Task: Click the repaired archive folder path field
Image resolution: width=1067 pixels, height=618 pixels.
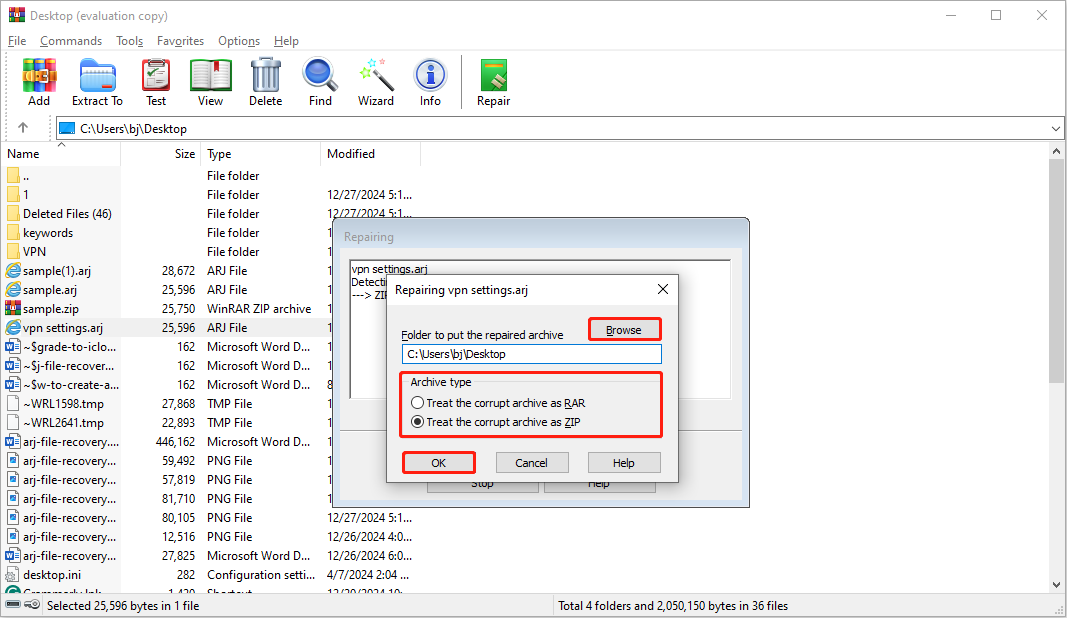Action: click(x=531, y=354)
